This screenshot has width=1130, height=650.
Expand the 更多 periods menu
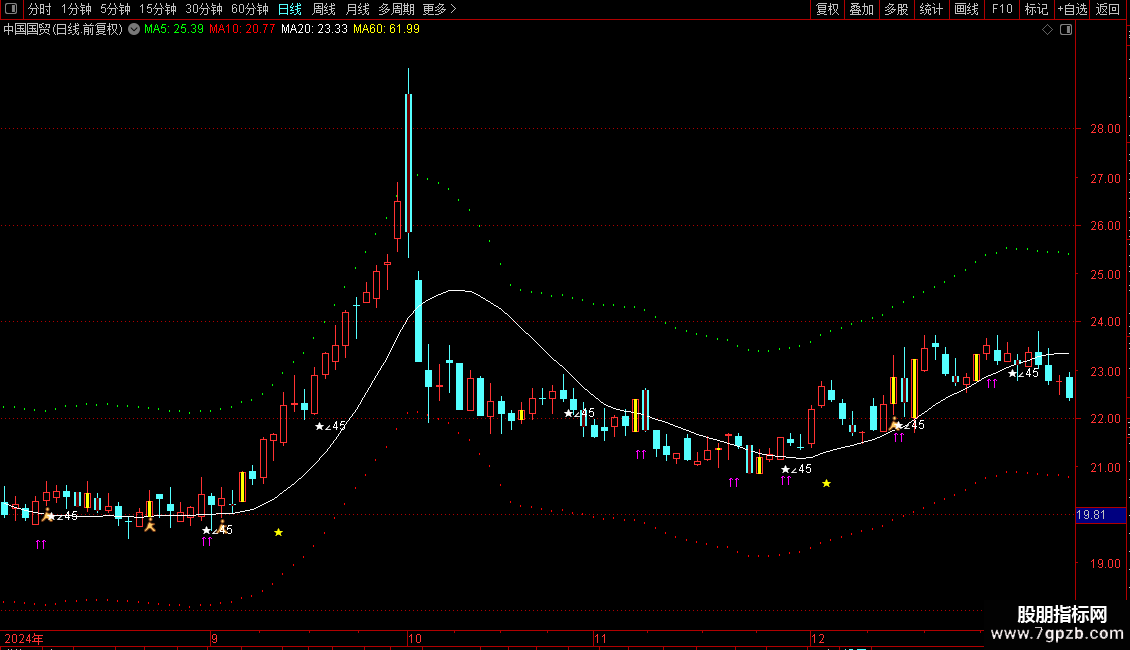[439, 9]
